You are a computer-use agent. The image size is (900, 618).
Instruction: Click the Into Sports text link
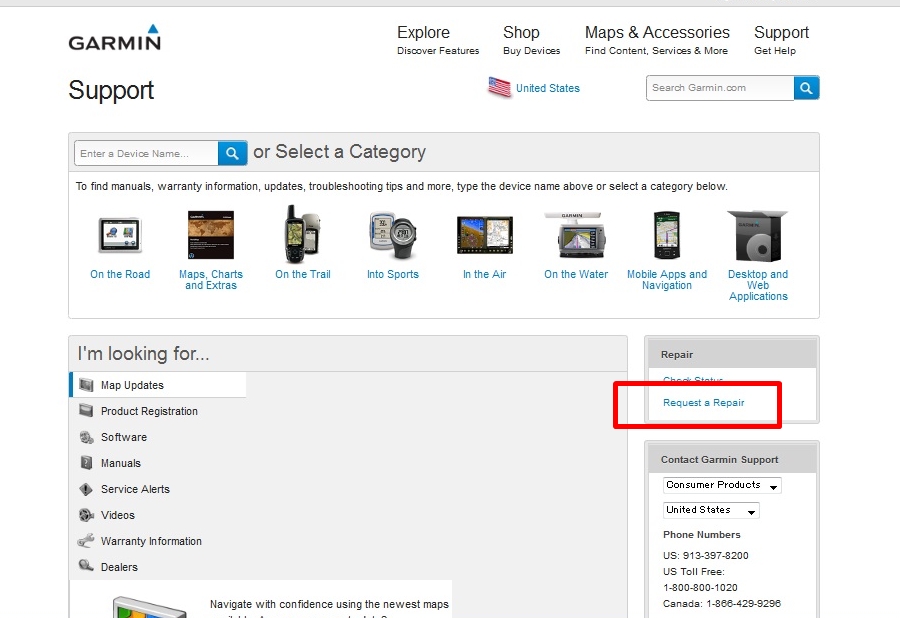[x=393, y=274]
